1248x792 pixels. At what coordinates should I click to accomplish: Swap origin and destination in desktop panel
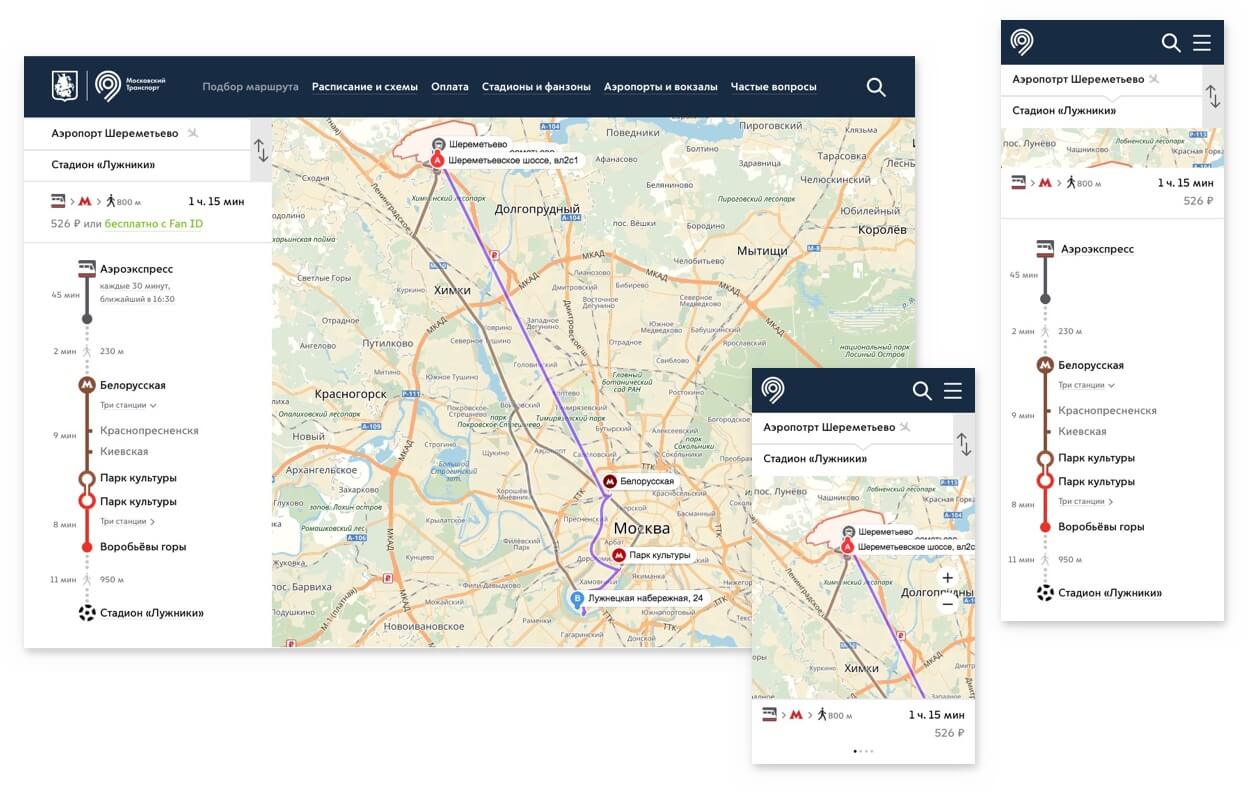(x=261, y=150)
